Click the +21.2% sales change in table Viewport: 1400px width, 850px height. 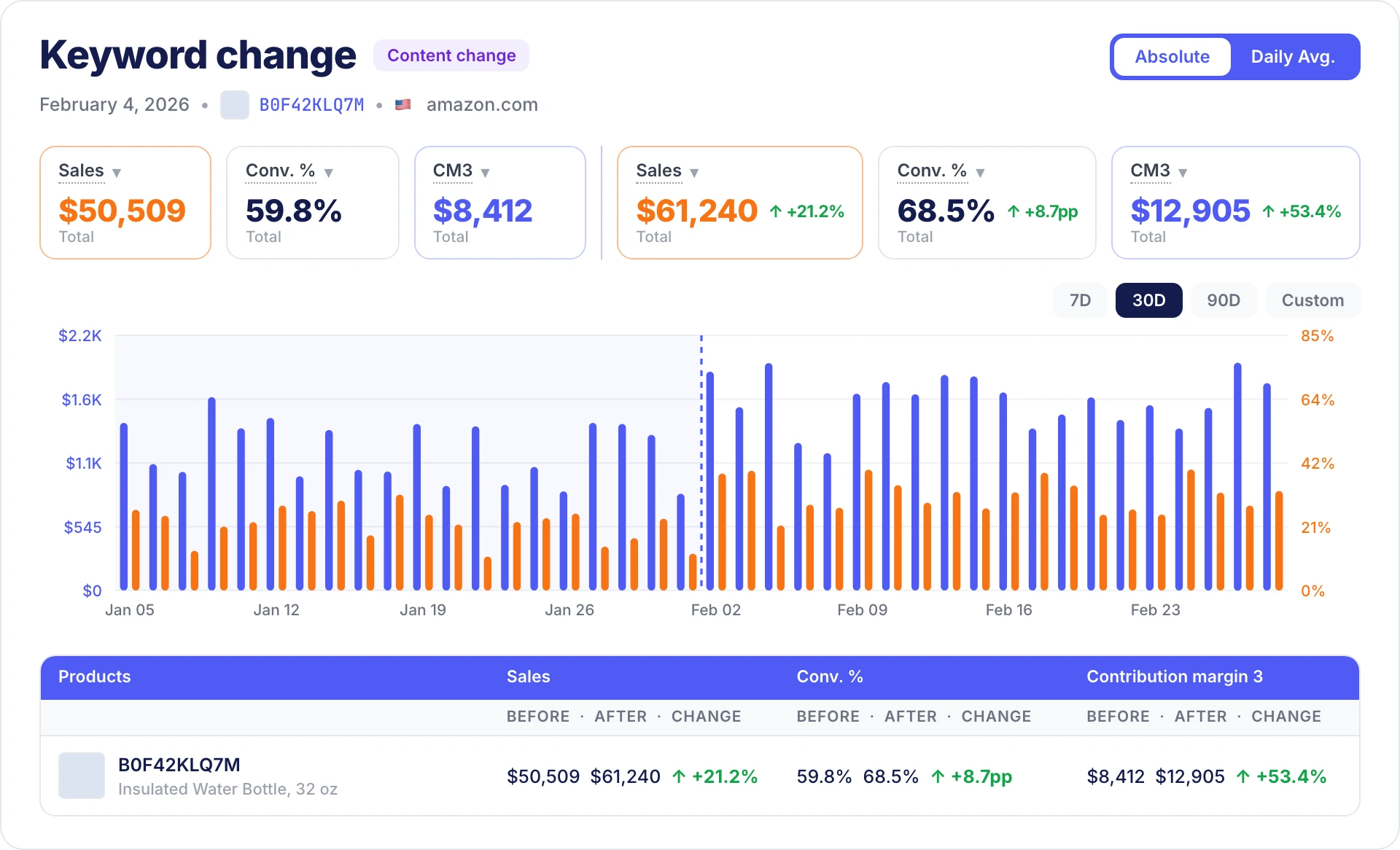pos(725,776)
